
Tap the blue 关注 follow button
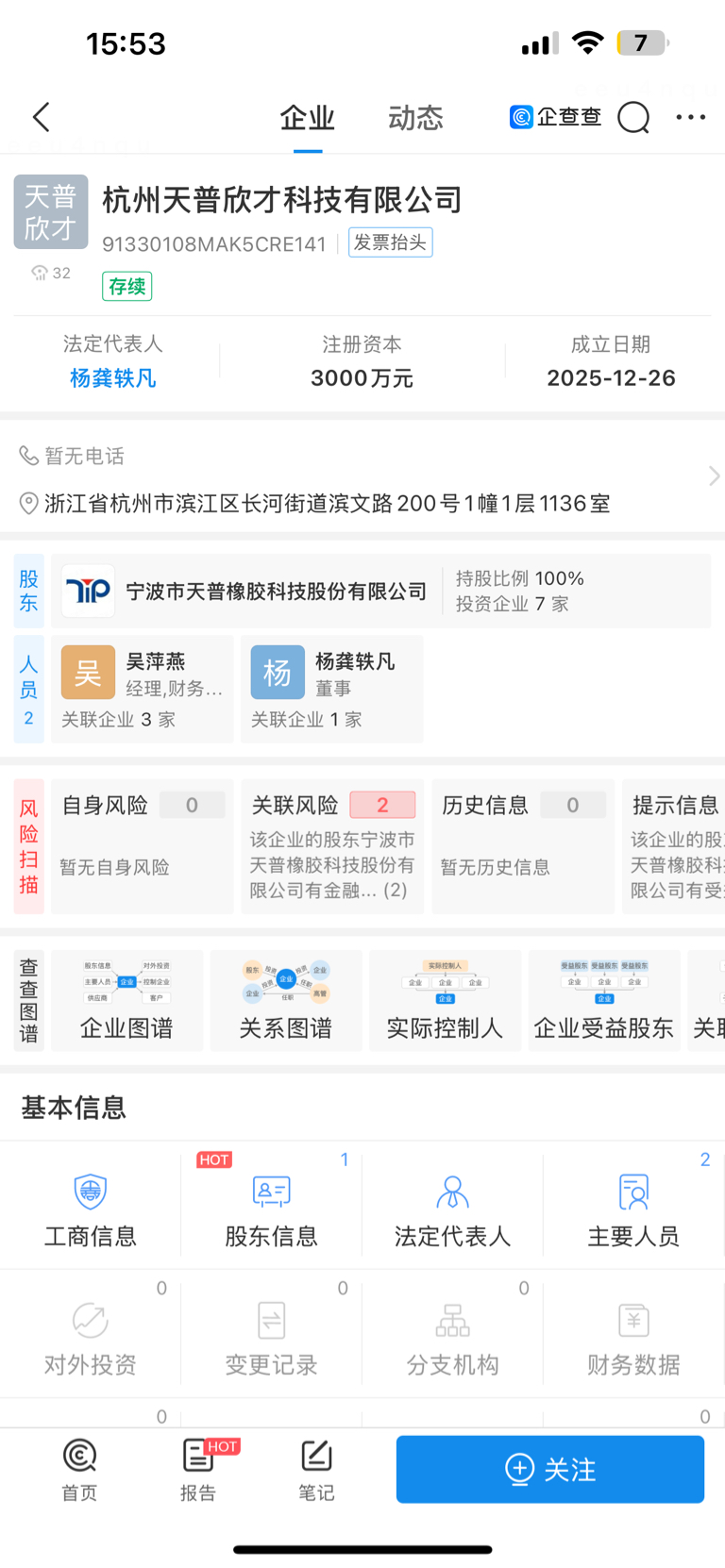coord(550,1469)
